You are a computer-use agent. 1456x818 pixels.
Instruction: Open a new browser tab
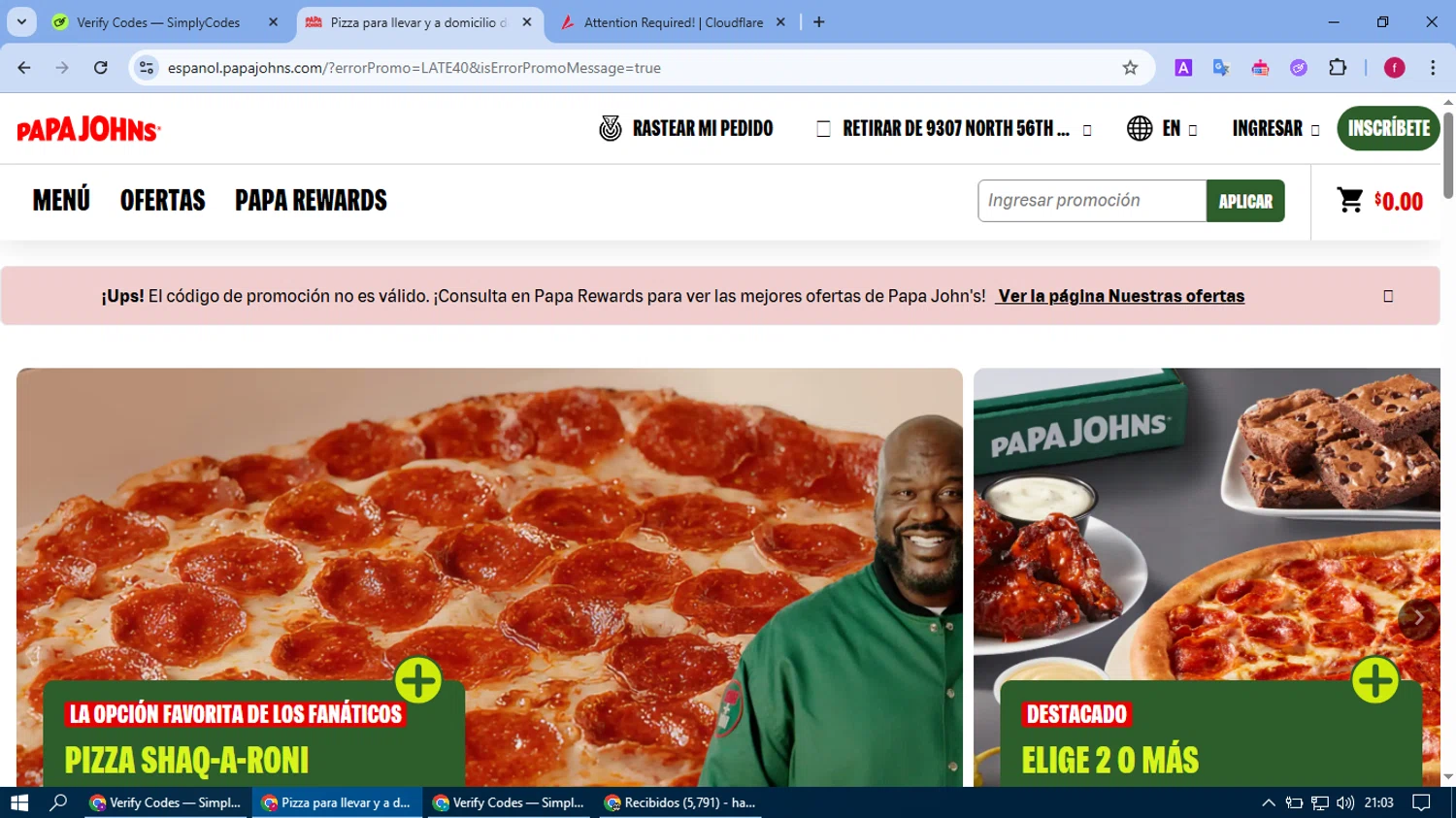tap(819, 22)
